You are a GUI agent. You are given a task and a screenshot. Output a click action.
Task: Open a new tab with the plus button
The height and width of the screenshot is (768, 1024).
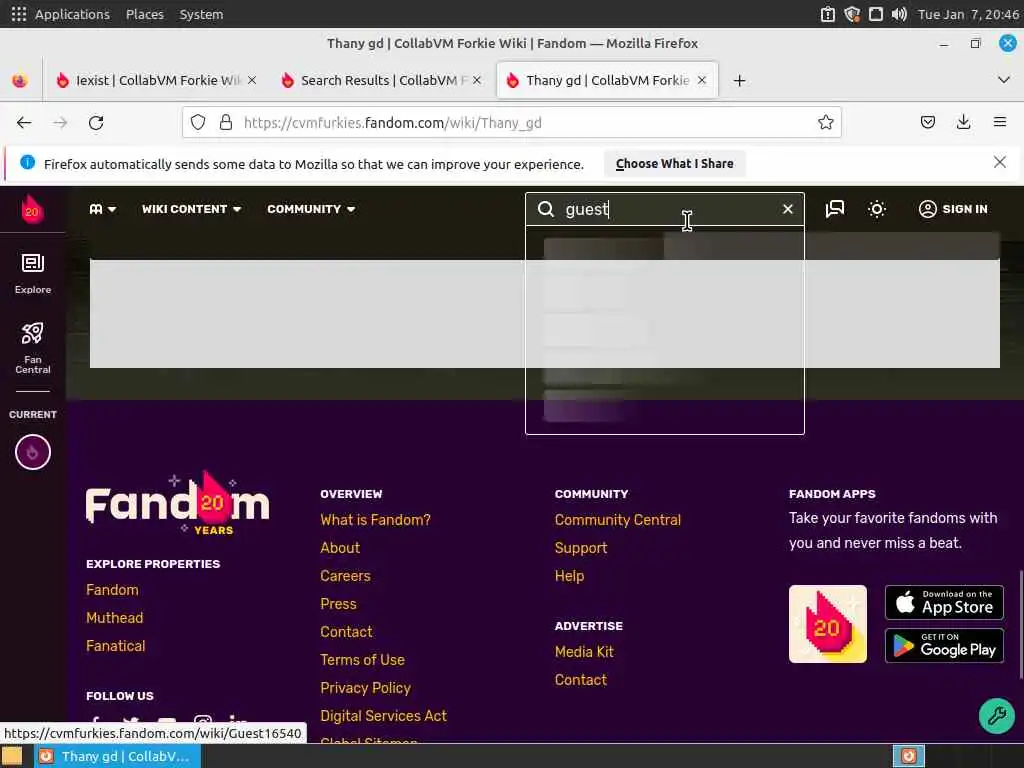739,80
